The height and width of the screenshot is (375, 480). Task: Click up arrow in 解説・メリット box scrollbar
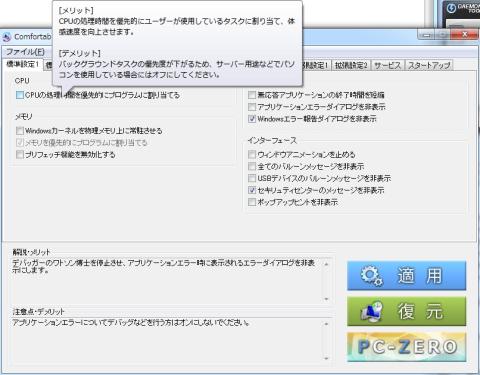pos(326,264)
